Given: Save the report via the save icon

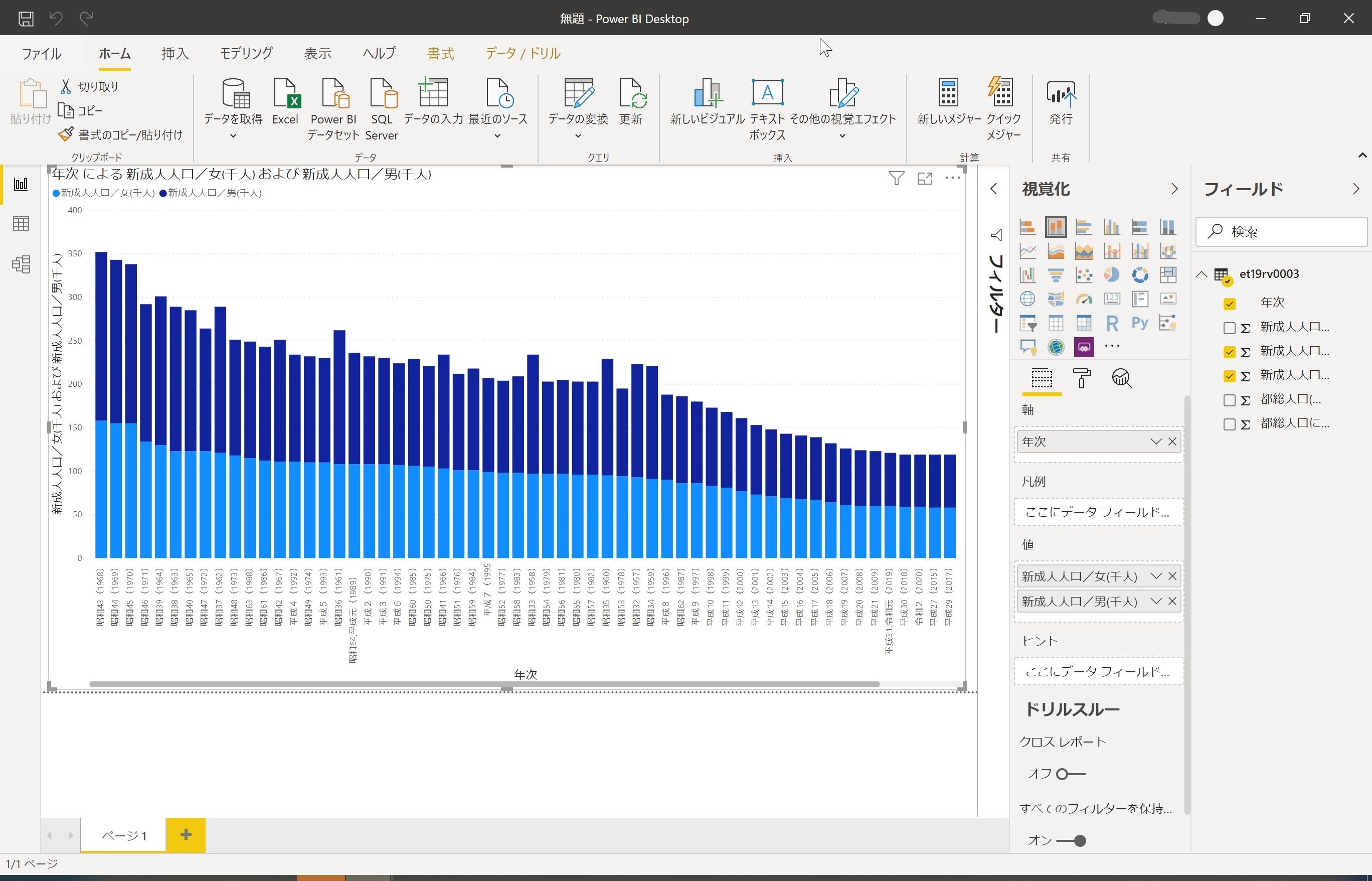Looking at the screenshot, I should [26, 18].
